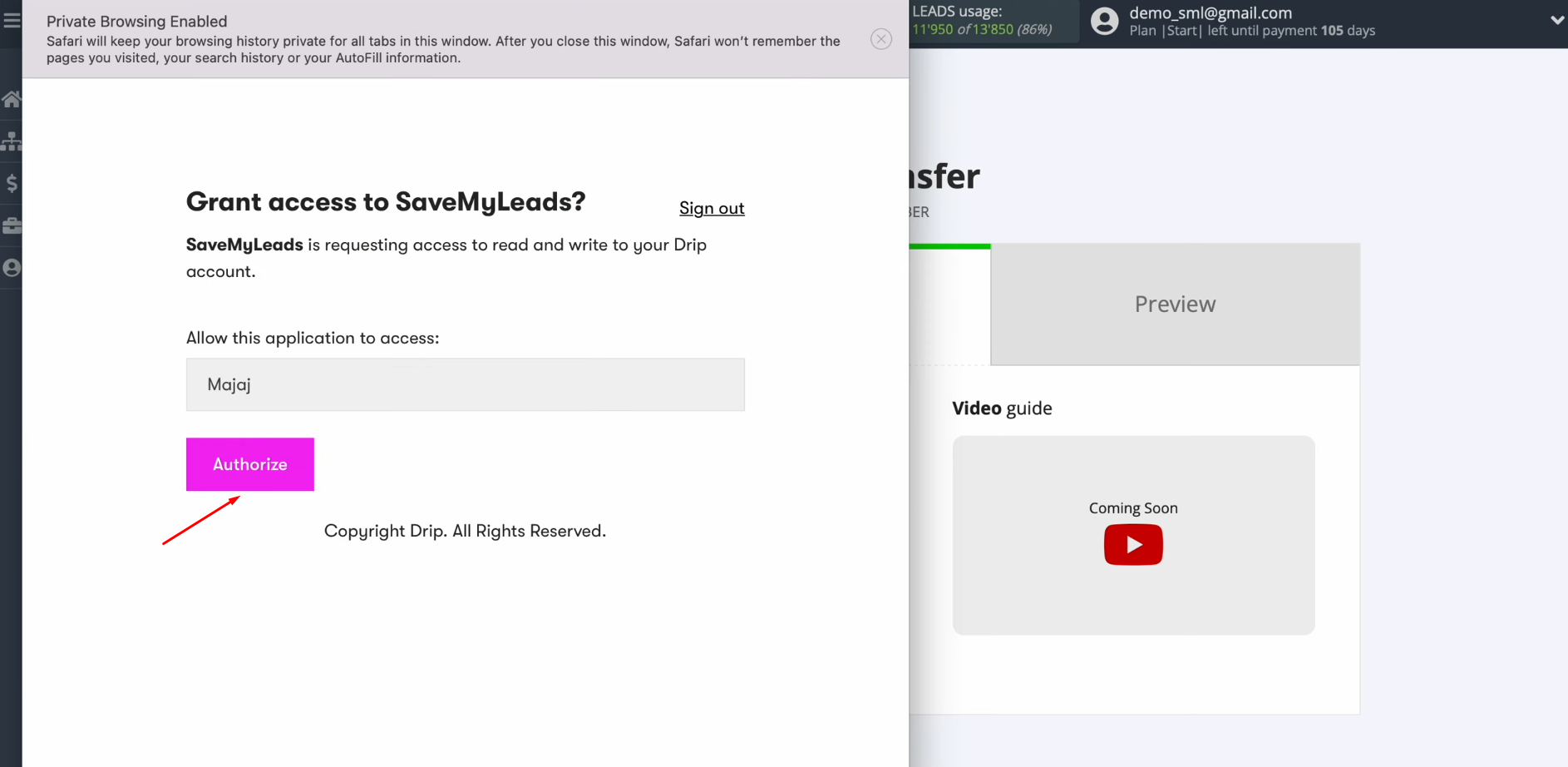1568x767 pixels.
Task: Click the demo_sml@gmail.com account email
Action: point(1211,12)
